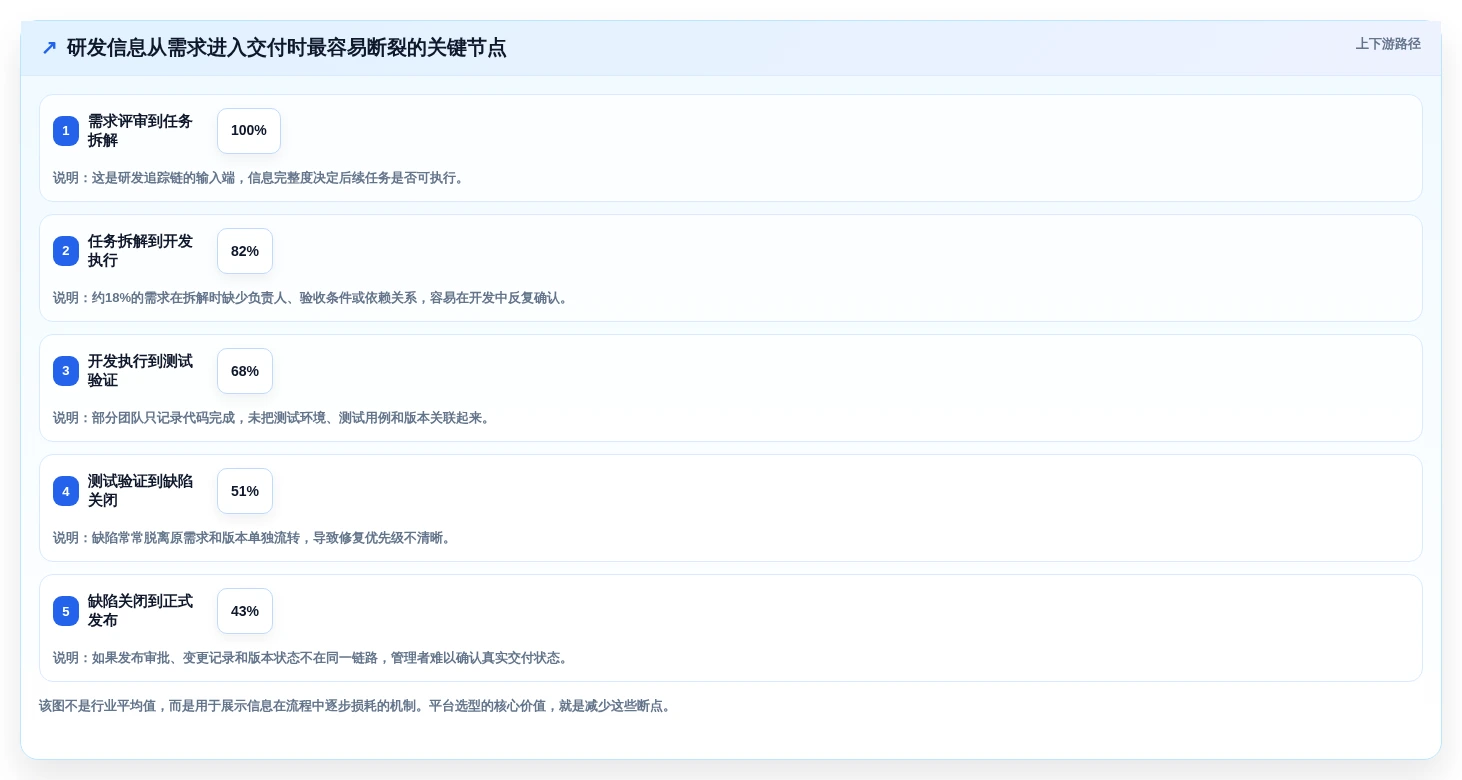Click the description starting 说明：部分团队只记录代码完成
Image resolution: width=1462 pixels, height=780 pixels.
click(x=273, y=418)
